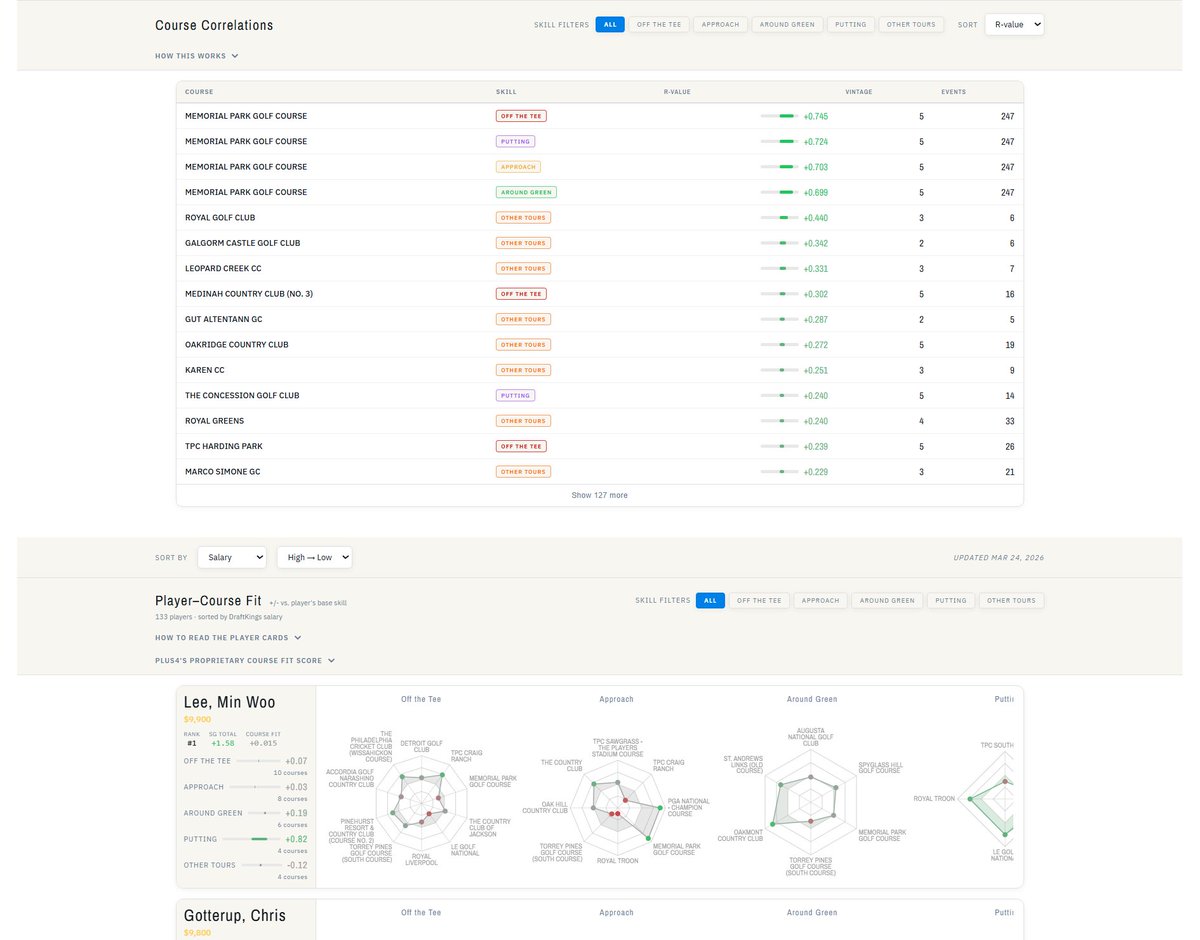Filter Course Correlations by Off the Tee

659,24
